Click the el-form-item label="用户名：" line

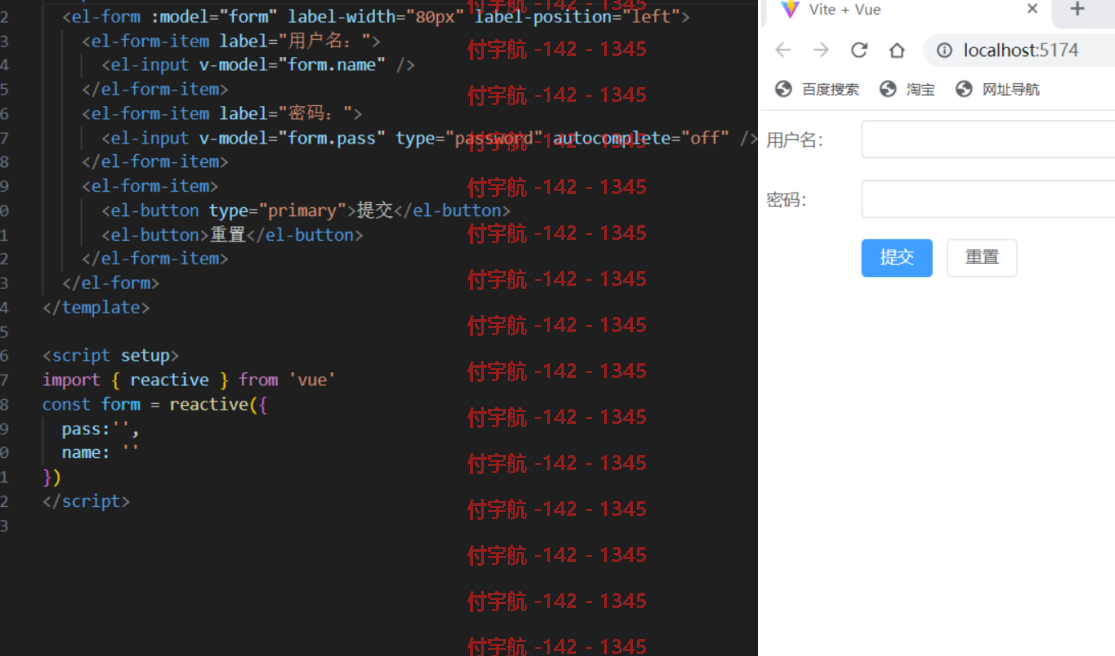pos(230,41)
